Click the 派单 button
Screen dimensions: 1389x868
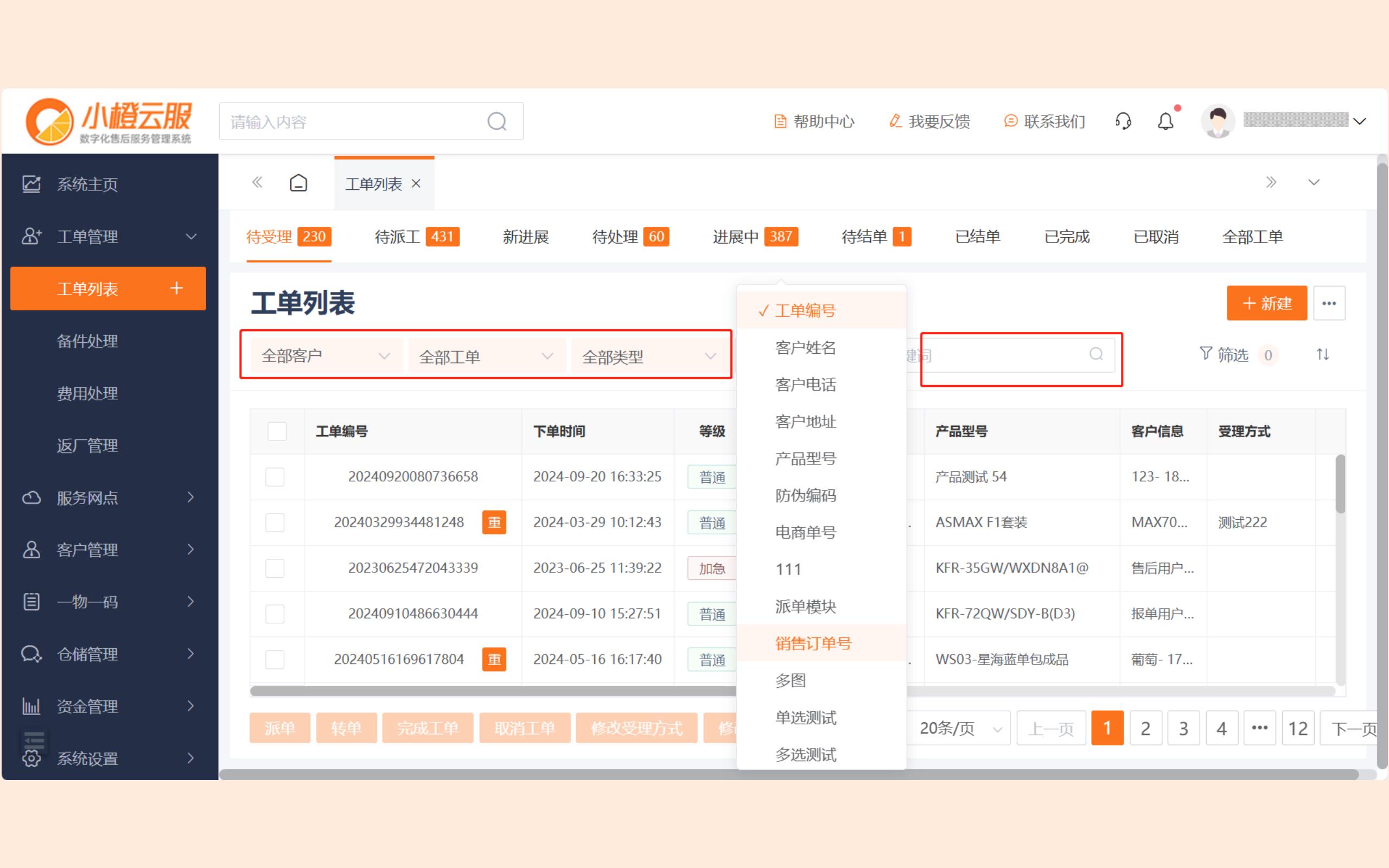point(279,729)
